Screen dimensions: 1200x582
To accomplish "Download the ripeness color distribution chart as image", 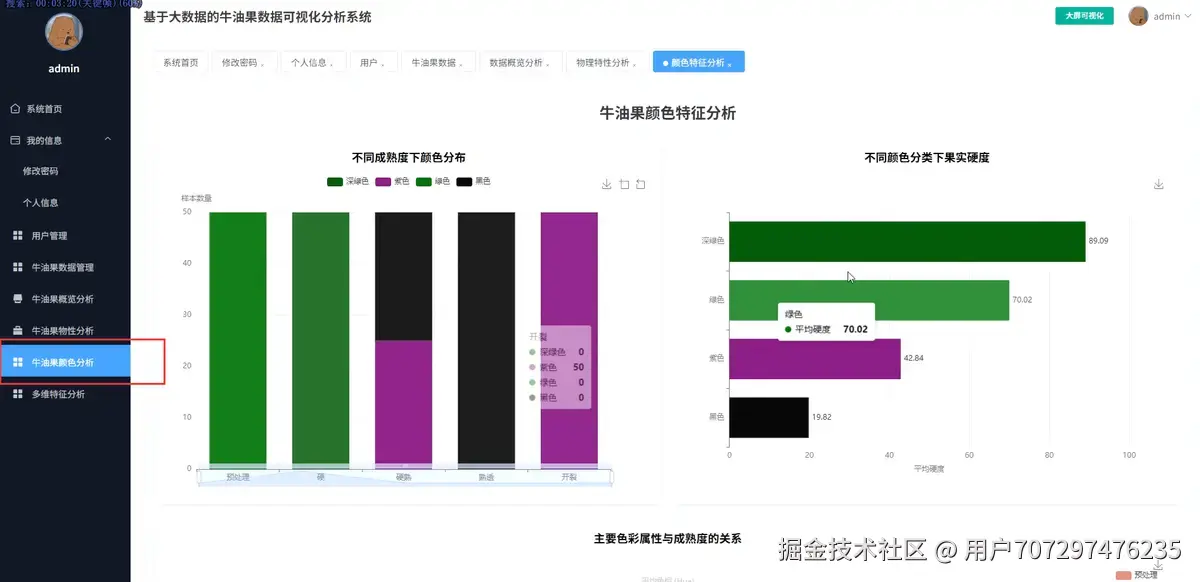I will click(x=607, y=184).
